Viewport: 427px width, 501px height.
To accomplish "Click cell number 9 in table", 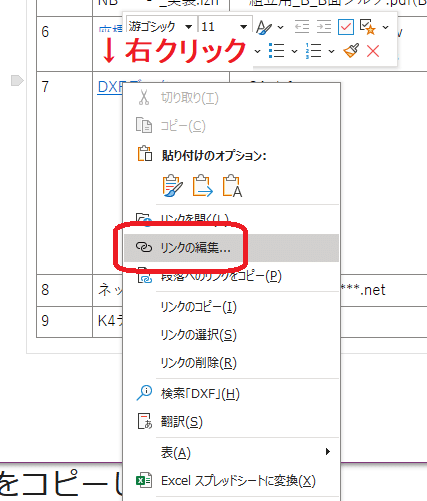I will coord(45,321).
